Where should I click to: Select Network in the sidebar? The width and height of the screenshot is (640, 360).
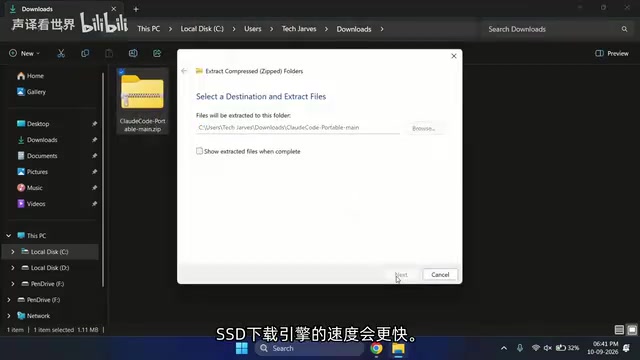(x=33, y=316)
